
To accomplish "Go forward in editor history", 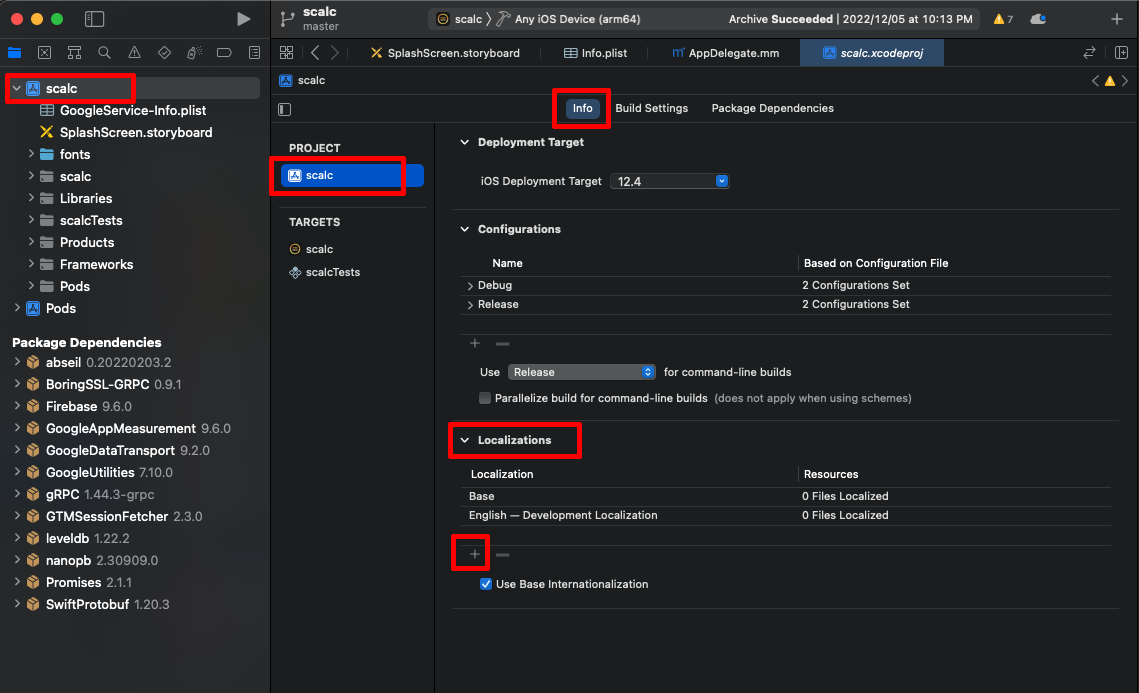I will tap(334, 52).
